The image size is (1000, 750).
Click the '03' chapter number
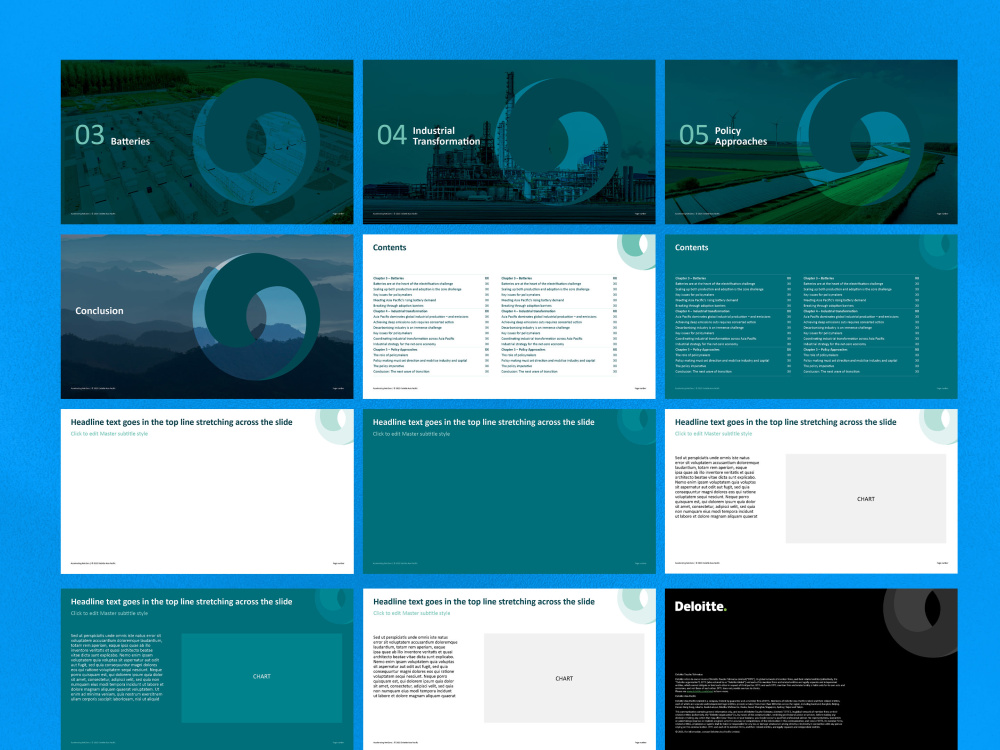89,135
